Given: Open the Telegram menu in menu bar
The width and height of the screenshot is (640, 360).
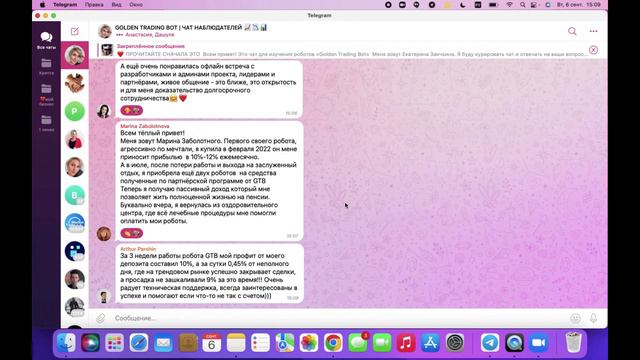Looking at the screenshot, I should pos(65,4).
